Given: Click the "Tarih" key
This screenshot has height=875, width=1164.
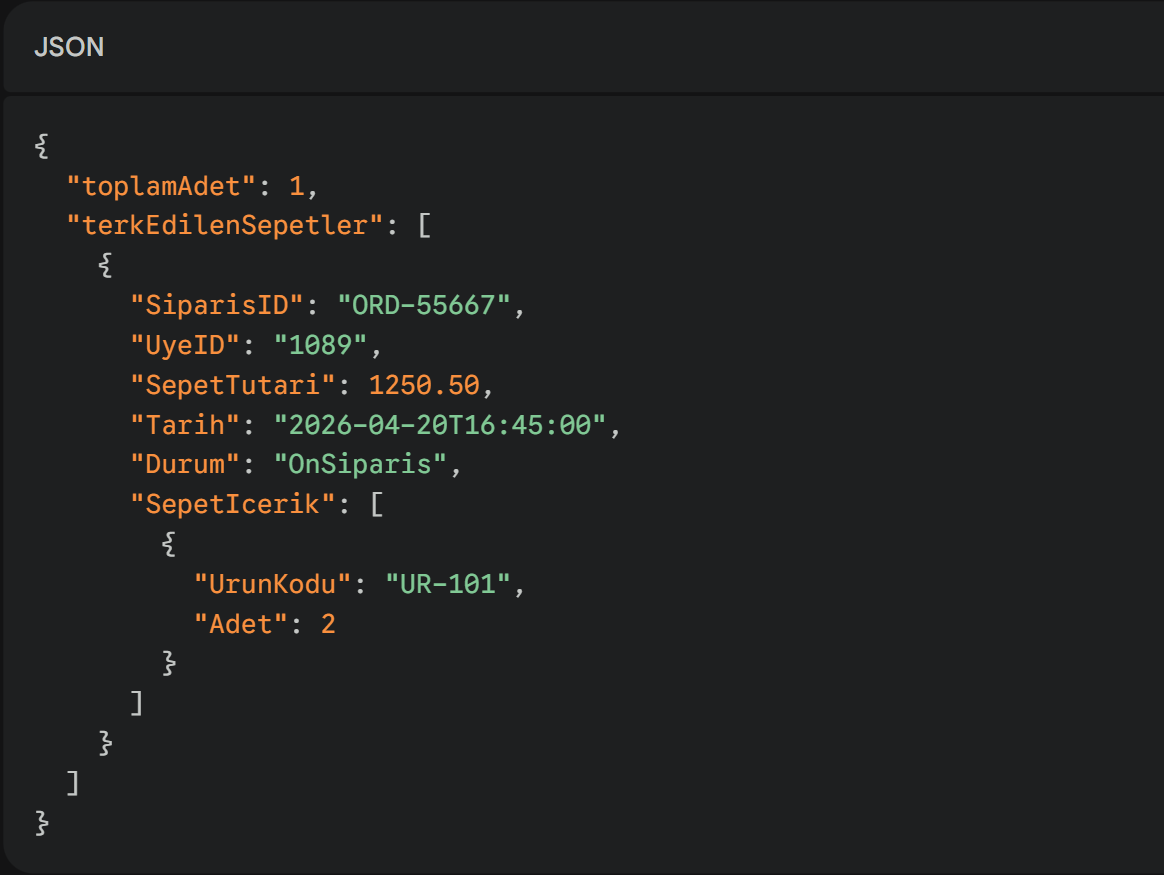Looking at the screenshot, I should click(185, 425).
